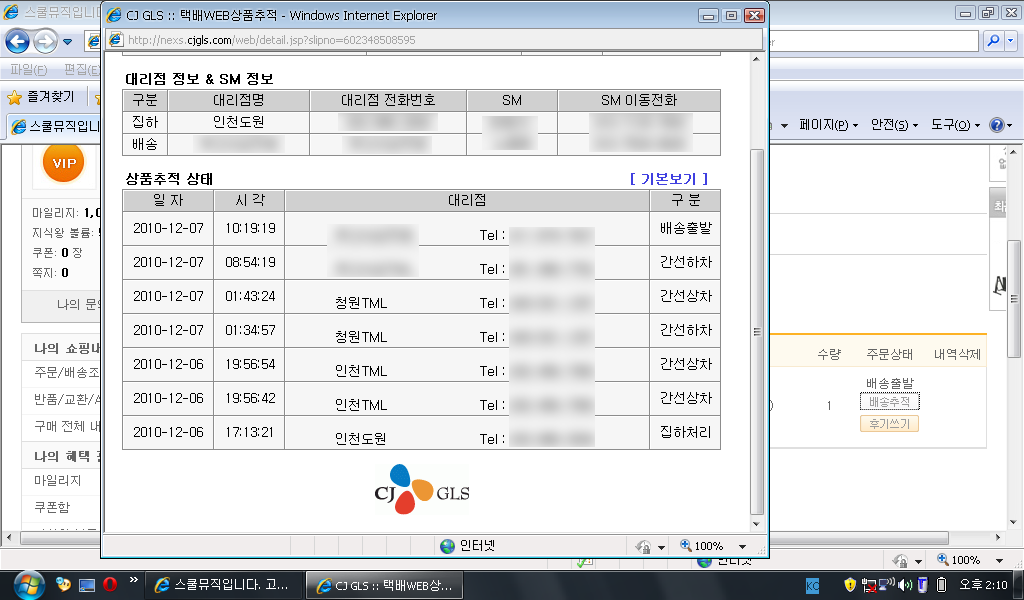Click the search magnifier icon in IE
The image size is (1024, 600).
(994, 41)
